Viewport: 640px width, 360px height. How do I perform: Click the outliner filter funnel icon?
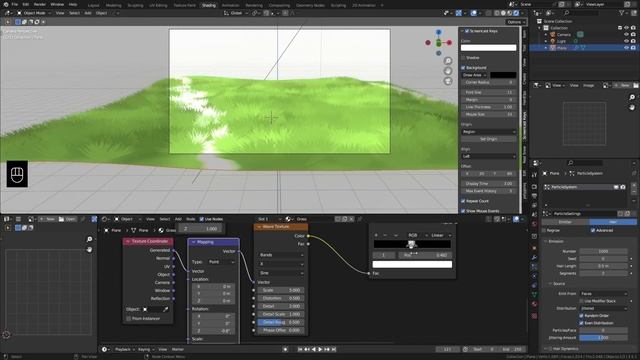[x=621, y=13]
